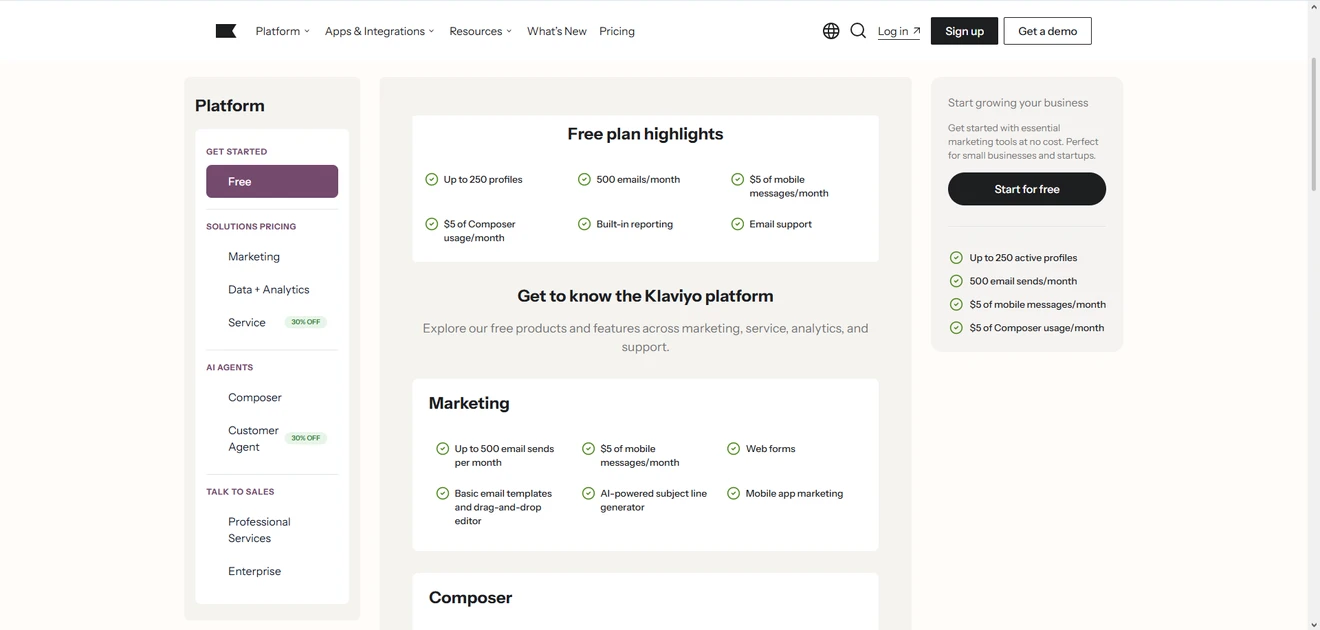Select Data + Analytics pricing
The height and width of the screenshot is (630, 1320).
(269, 290)
